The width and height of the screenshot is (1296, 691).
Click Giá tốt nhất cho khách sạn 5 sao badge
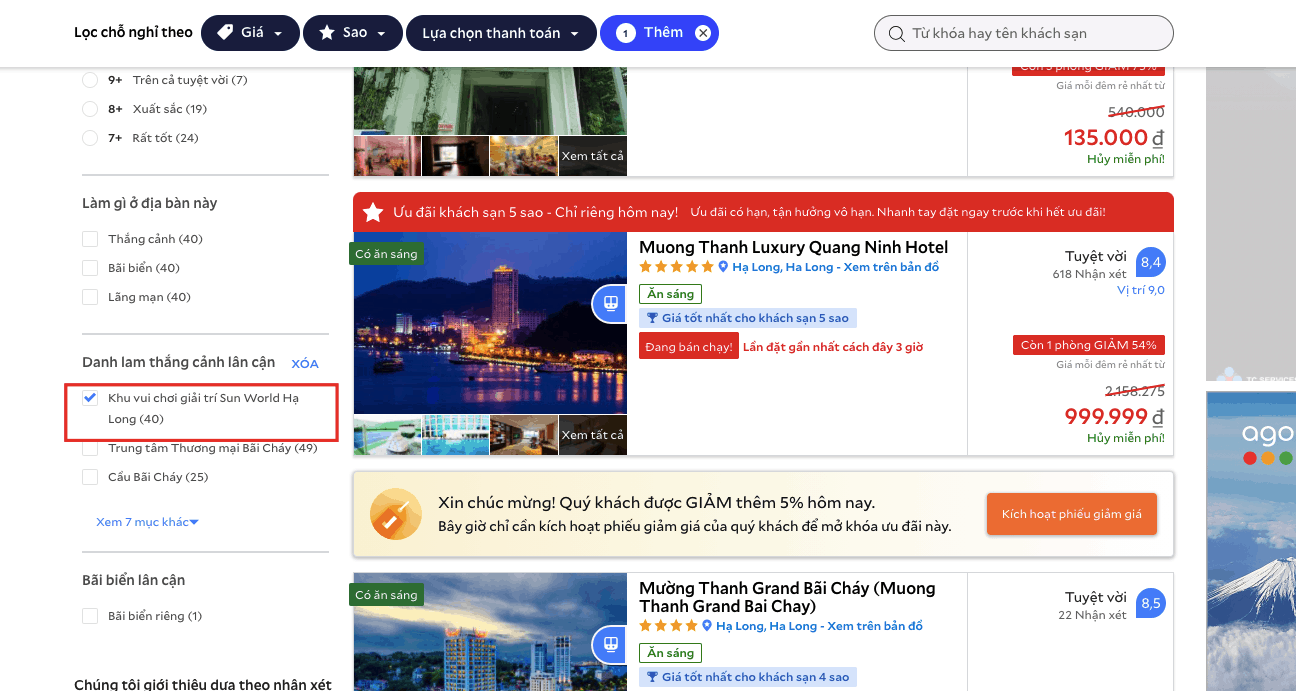pyautogui.click(x=748, y=318)
